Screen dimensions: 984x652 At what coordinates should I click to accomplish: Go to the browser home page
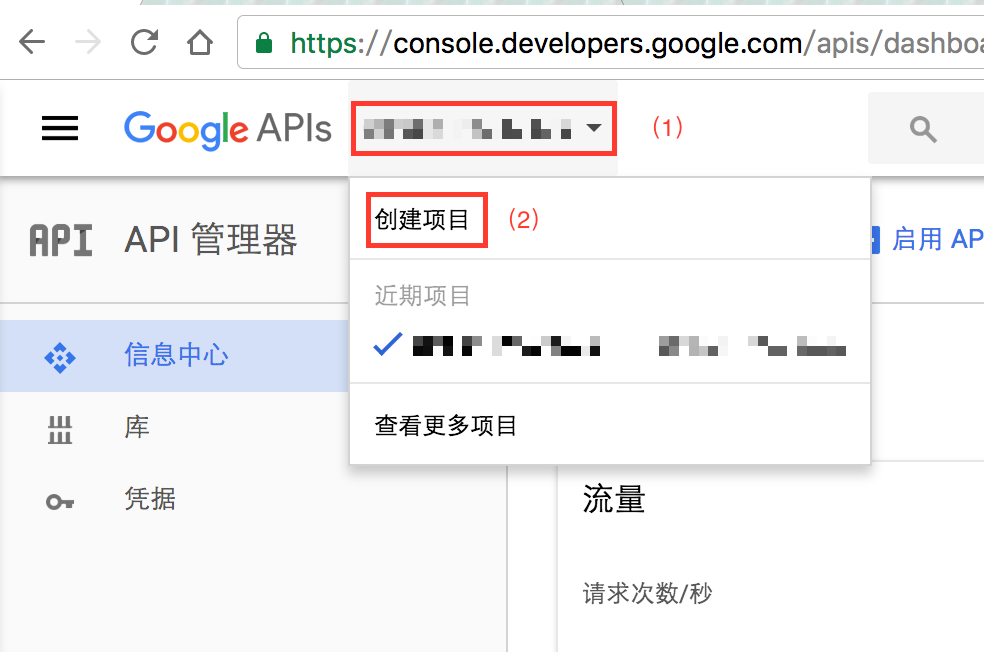pyautogui.click(x=201, y=43)
